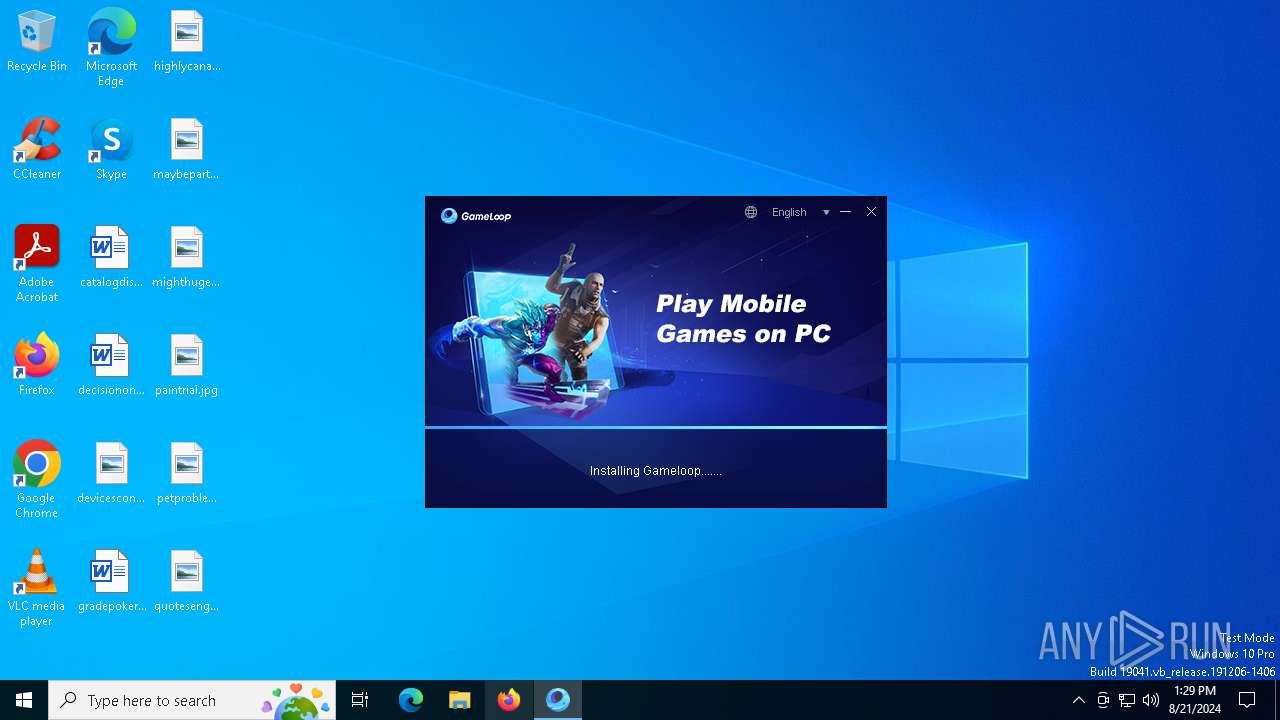The height and width of the screenshot is (720, 1280).
Task: Click the Play Mobile Games banner image
Action: tap(656, 311)
